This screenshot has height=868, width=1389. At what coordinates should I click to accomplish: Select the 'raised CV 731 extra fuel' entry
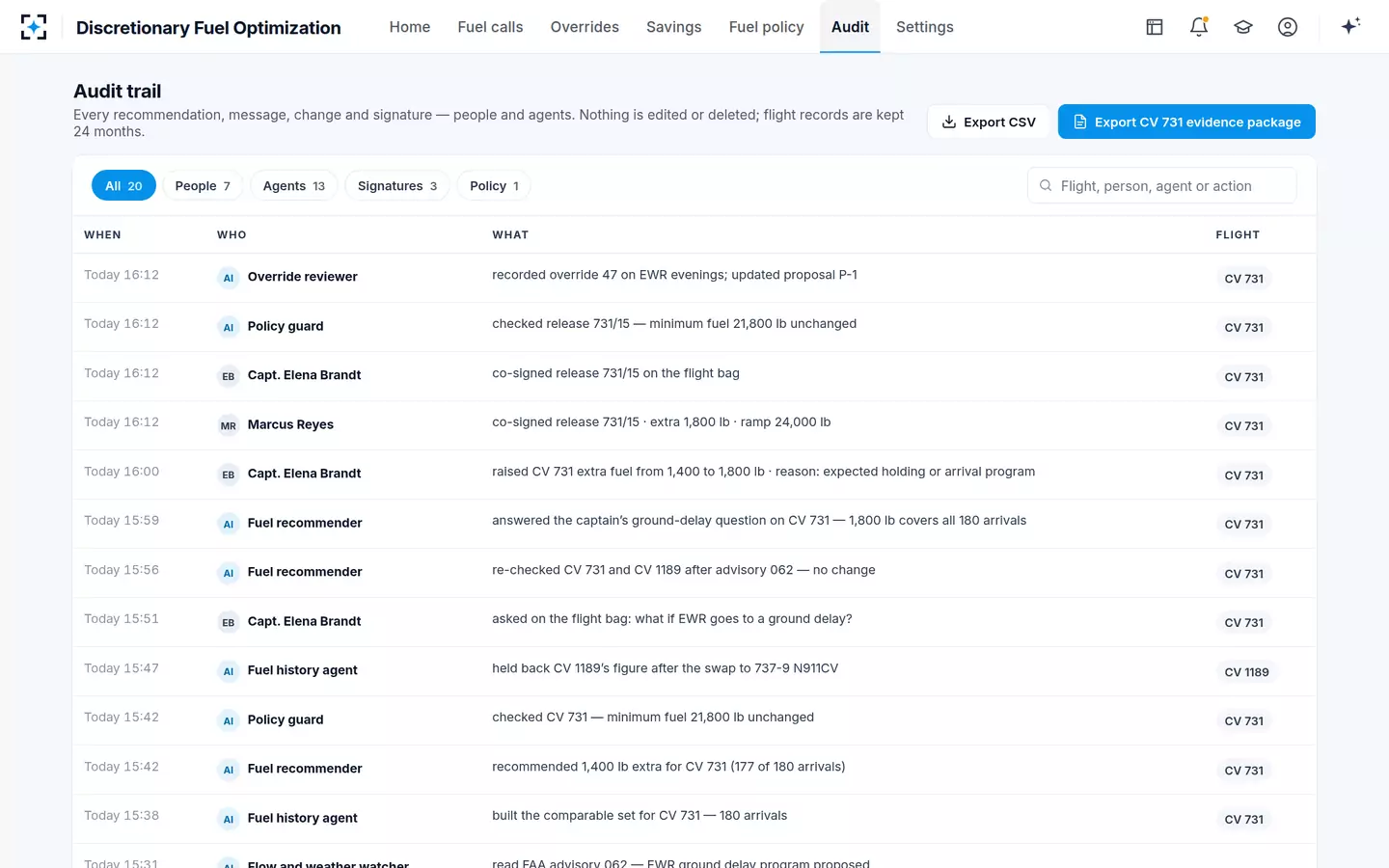click(x=763, y=472)
